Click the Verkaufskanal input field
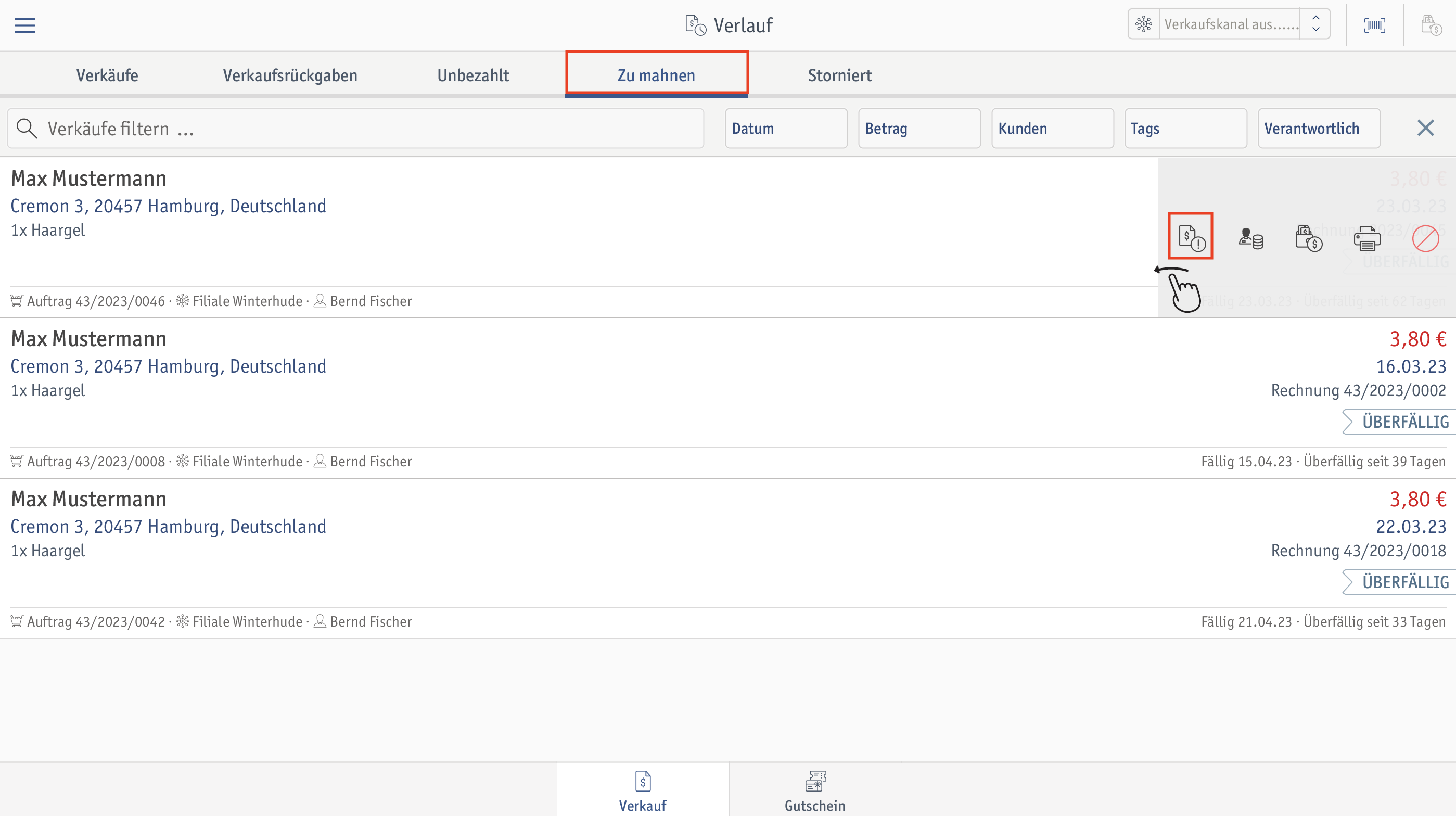Image resolution: width=1456 pixels, height=816 pixels. click(1229, 24)
